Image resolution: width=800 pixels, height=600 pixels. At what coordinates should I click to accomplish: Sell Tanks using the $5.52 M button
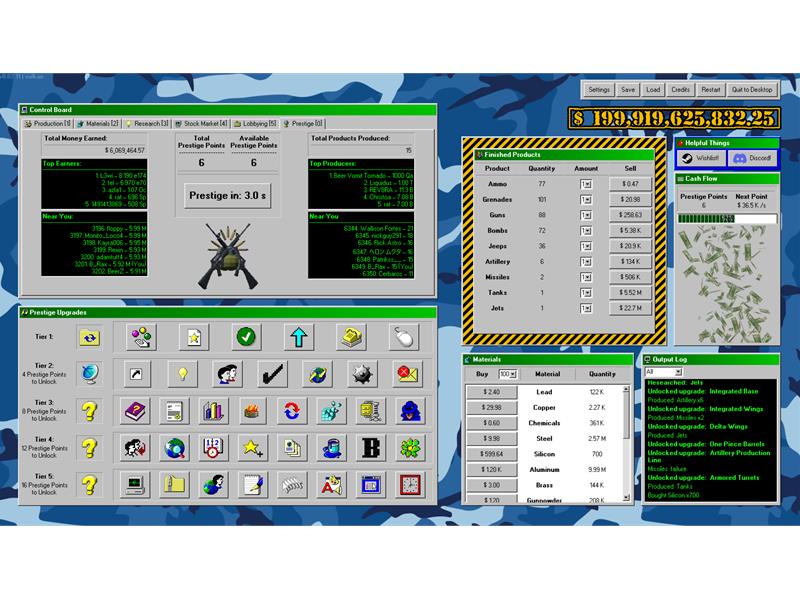(630, 292)
